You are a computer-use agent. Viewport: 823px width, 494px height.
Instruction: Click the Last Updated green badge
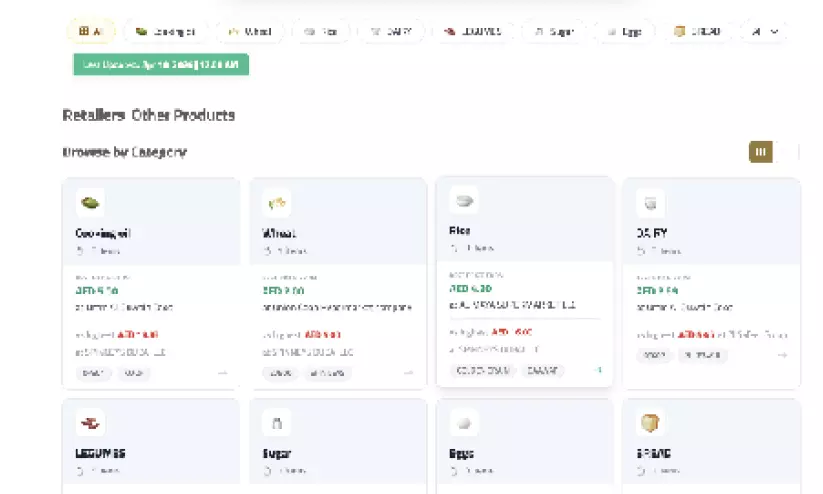(160, 64)
